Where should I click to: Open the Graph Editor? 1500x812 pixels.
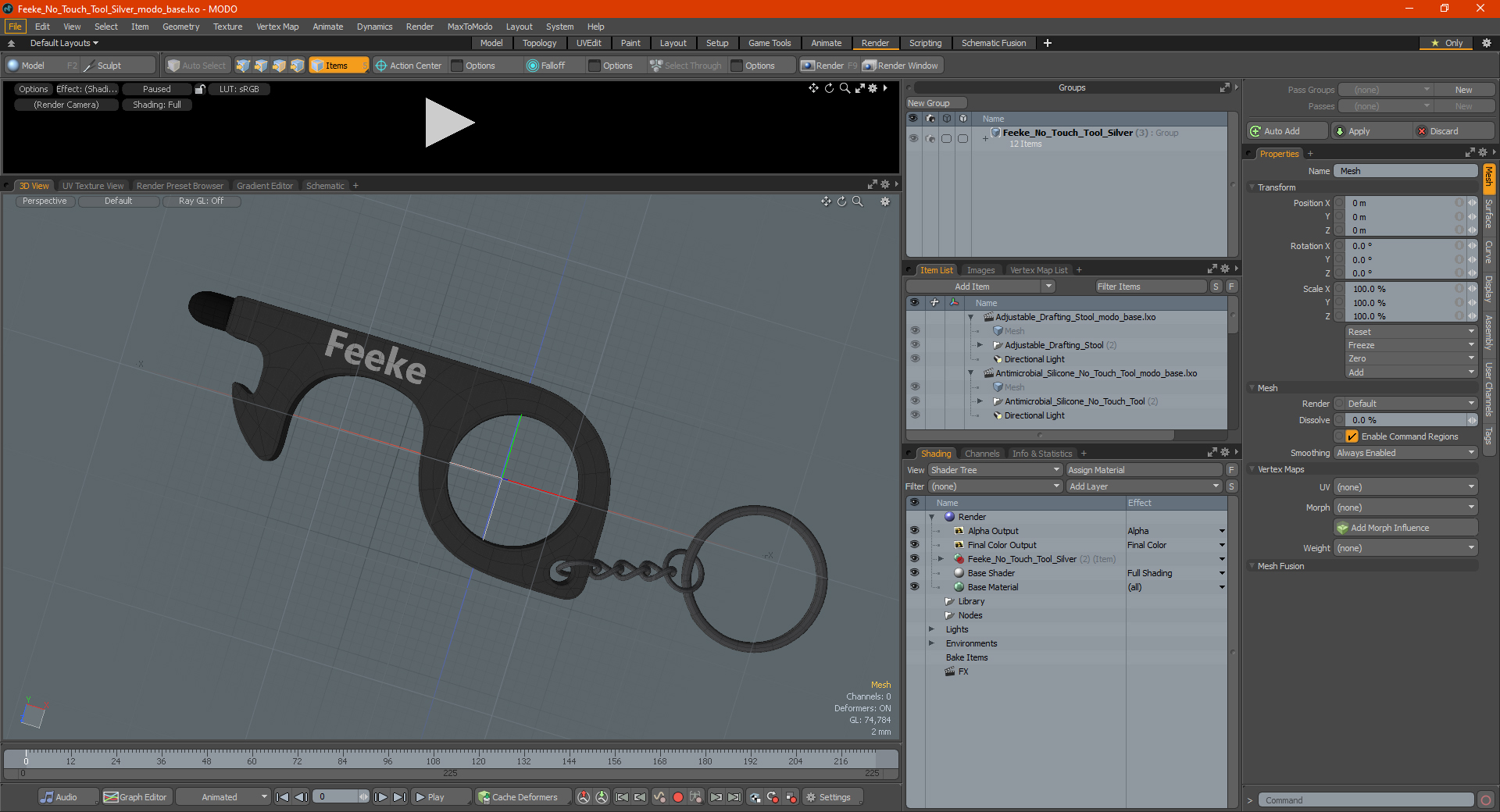click(136, 797)
